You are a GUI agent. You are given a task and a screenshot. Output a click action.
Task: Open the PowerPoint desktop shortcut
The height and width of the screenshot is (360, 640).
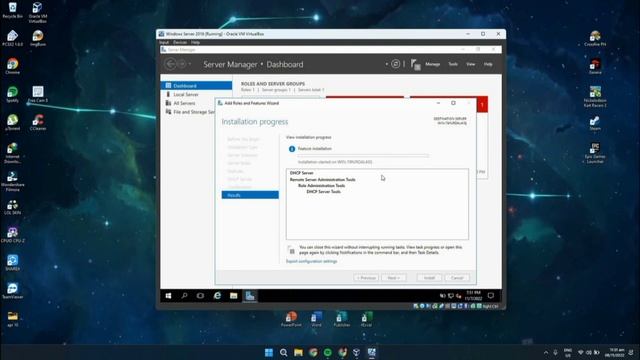tap(291, 319)
